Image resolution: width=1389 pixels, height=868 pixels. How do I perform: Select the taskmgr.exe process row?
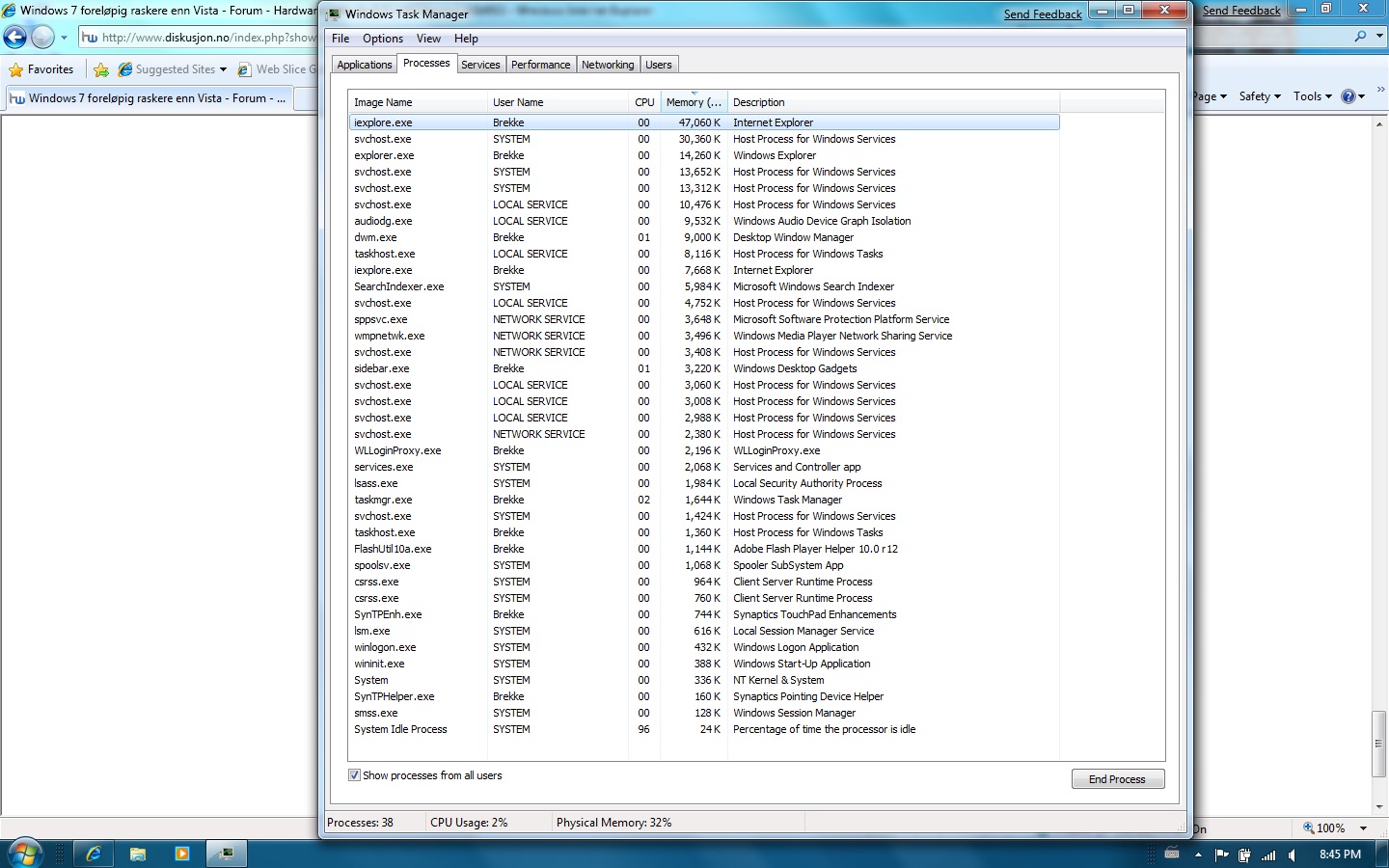(704, 500)
